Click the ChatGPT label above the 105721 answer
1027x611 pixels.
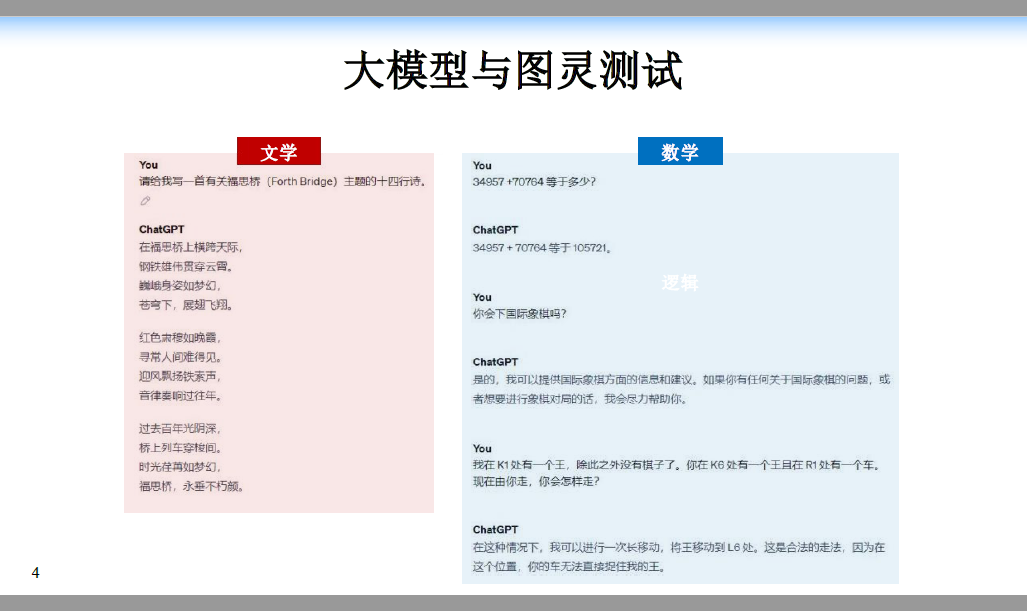[495, 230]
